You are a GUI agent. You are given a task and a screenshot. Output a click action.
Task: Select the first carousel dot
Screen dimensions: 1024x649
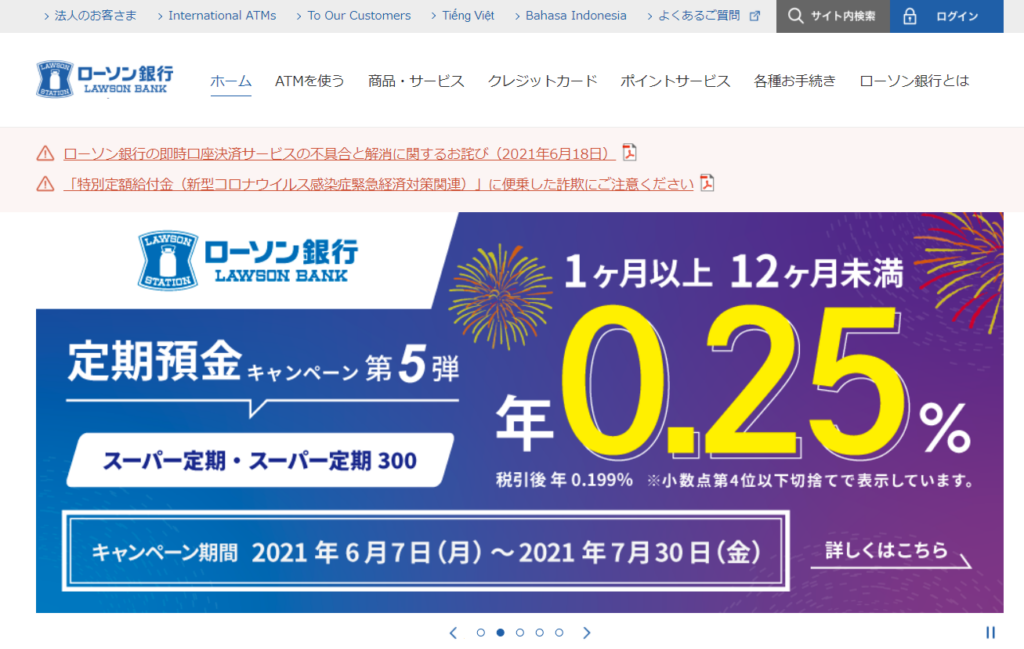coord(481,632)
